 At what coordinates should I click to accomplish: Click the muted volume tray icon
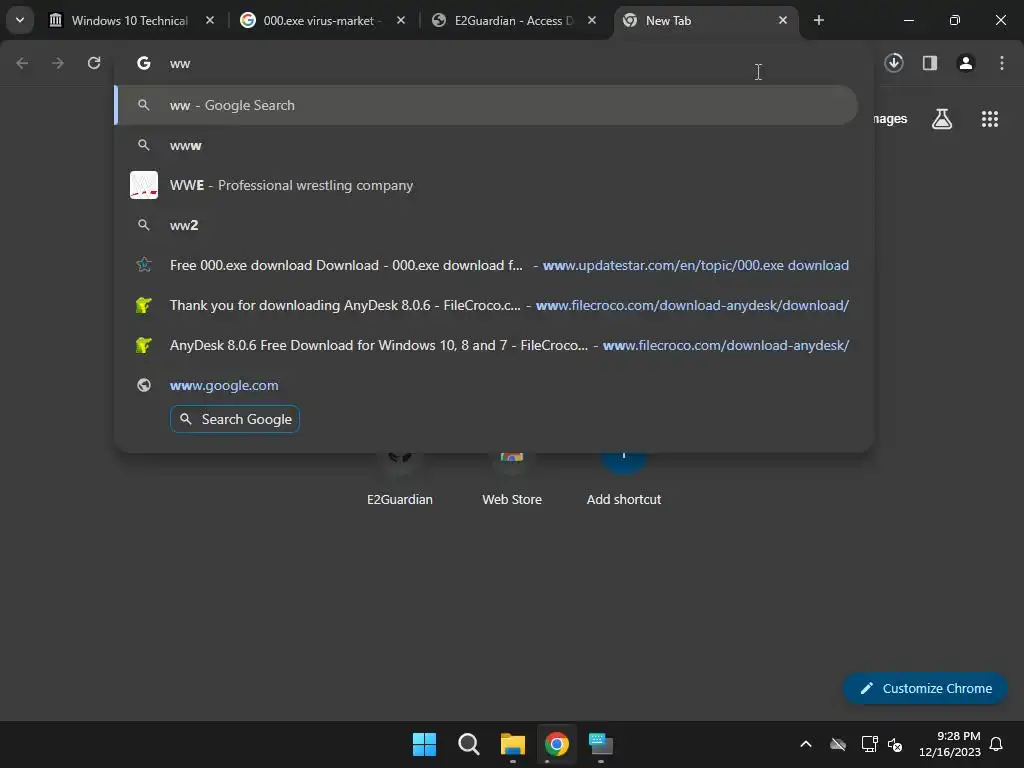(x=895, y=744)
